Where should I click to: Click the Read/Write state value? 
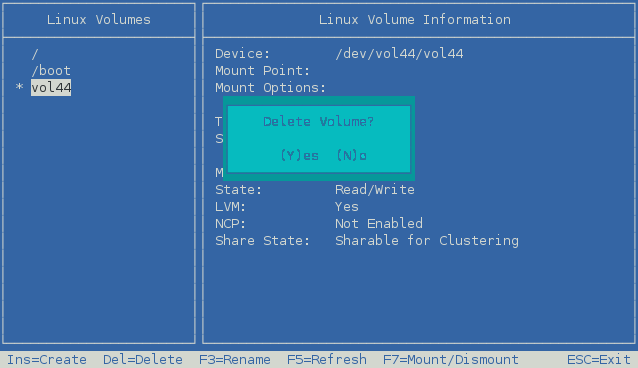375,190
